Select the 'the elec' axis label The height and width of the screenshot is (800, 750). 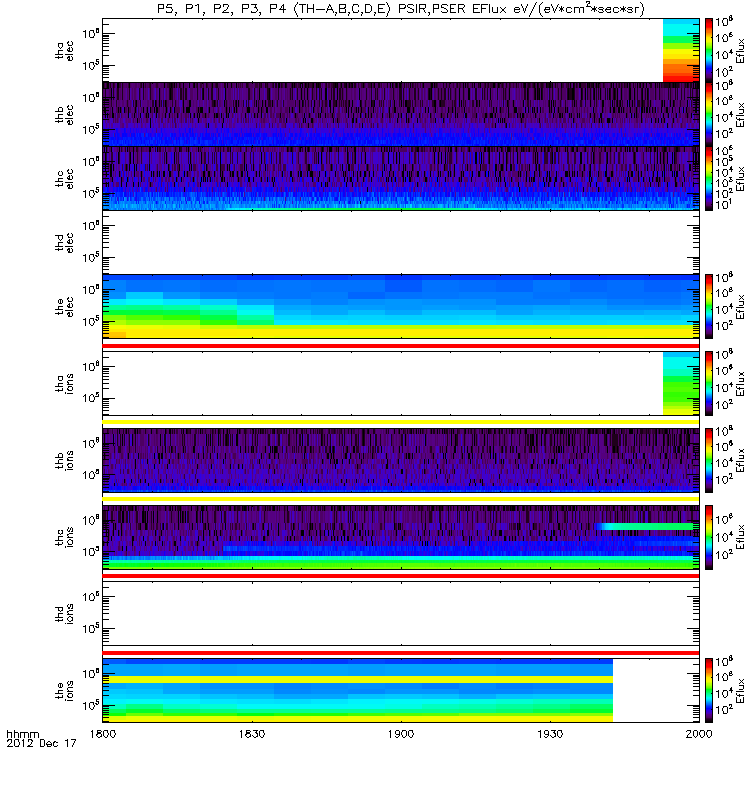pyautogui.click(x=64, y=307)
